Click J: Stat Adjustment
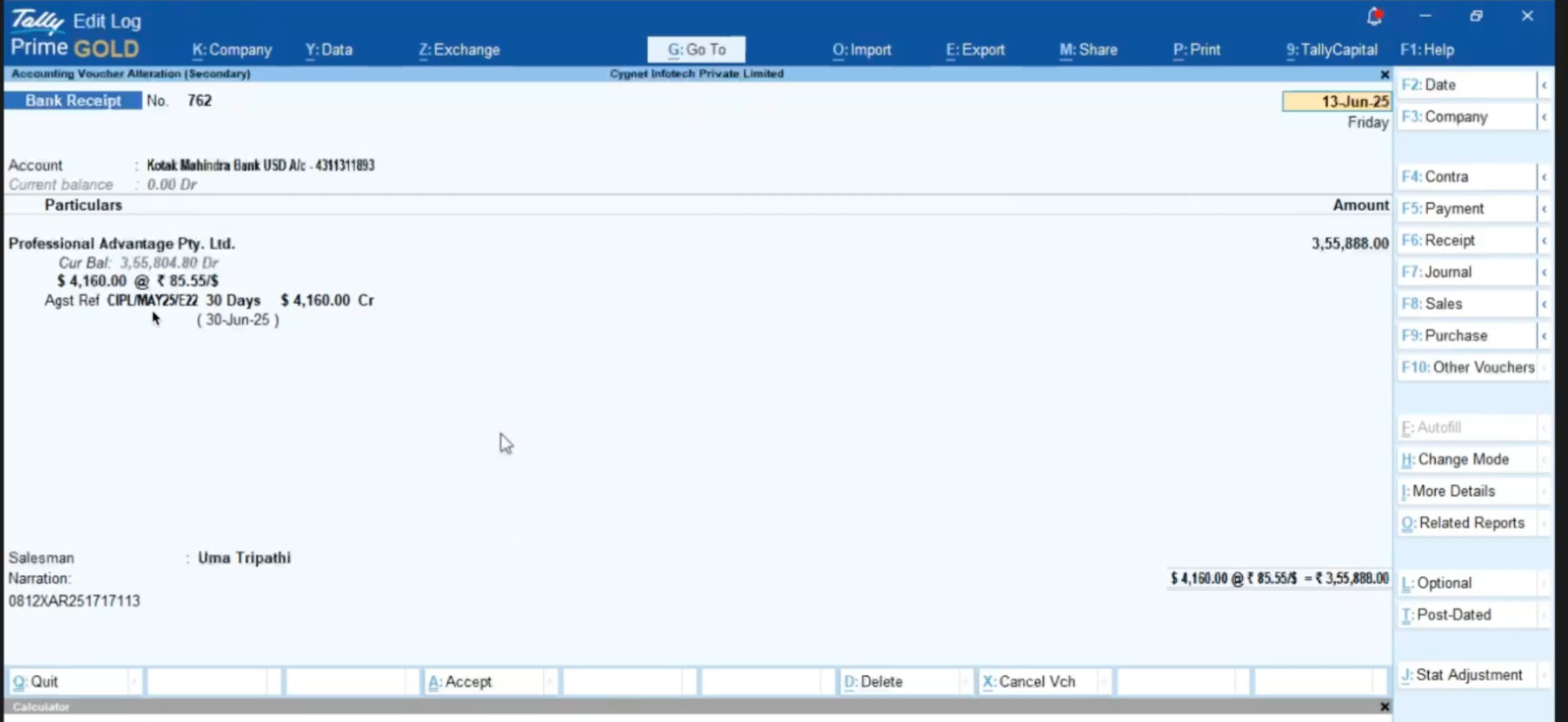This screenshot has width=1568, height=722. click(x=1466, y=675)
